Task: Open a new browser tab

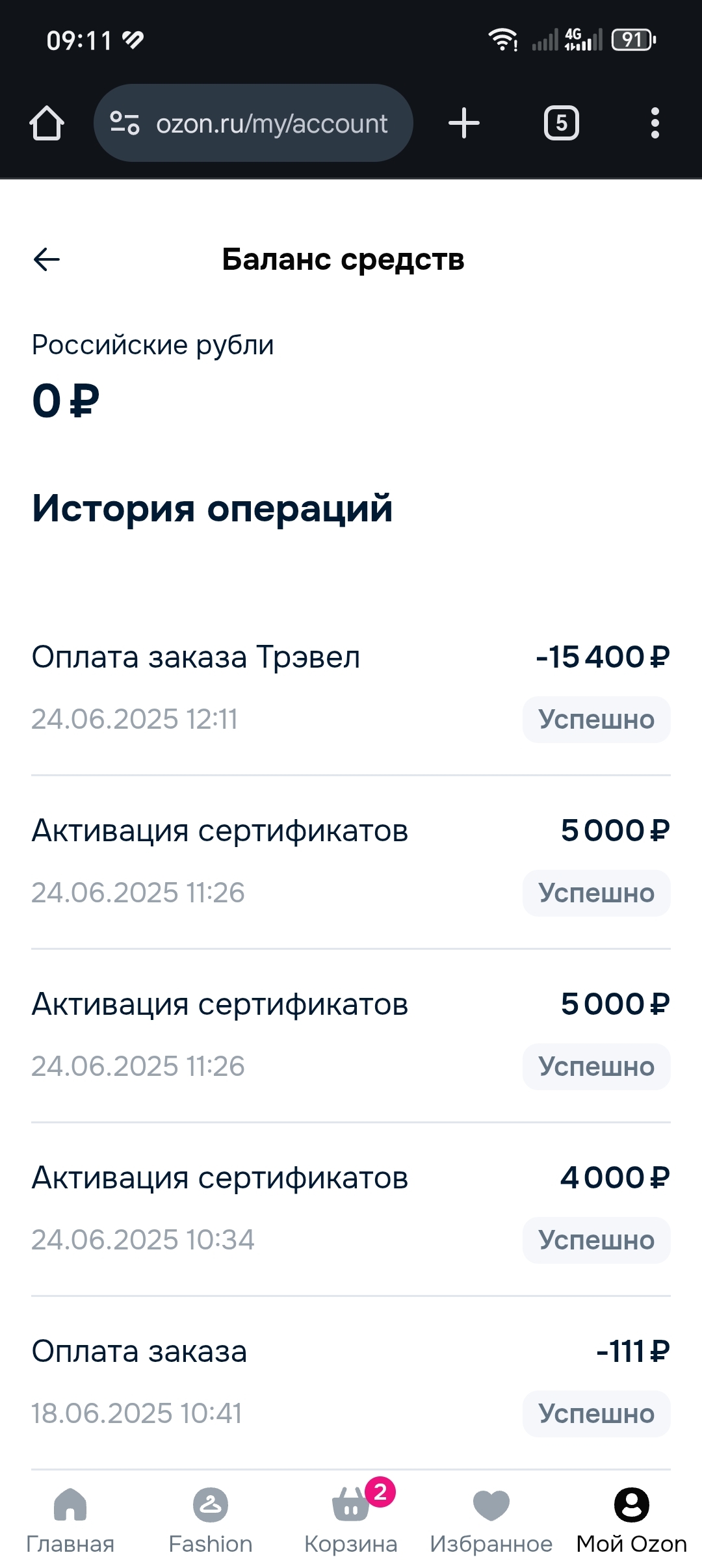Action: coord(464,123)
